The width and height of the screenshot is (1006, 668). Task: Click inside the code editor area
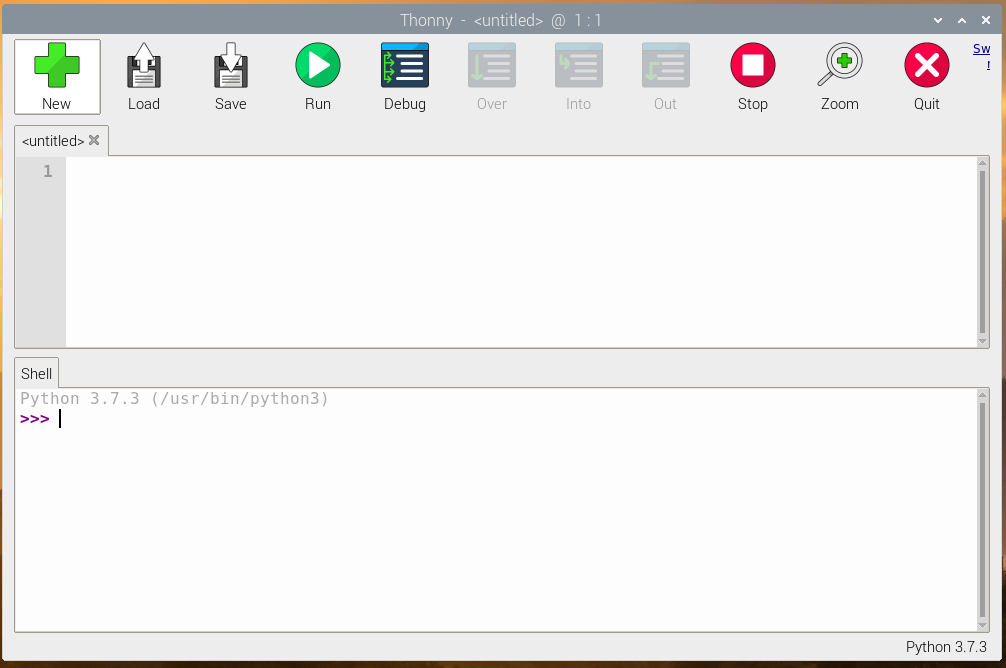click(520, 252)
